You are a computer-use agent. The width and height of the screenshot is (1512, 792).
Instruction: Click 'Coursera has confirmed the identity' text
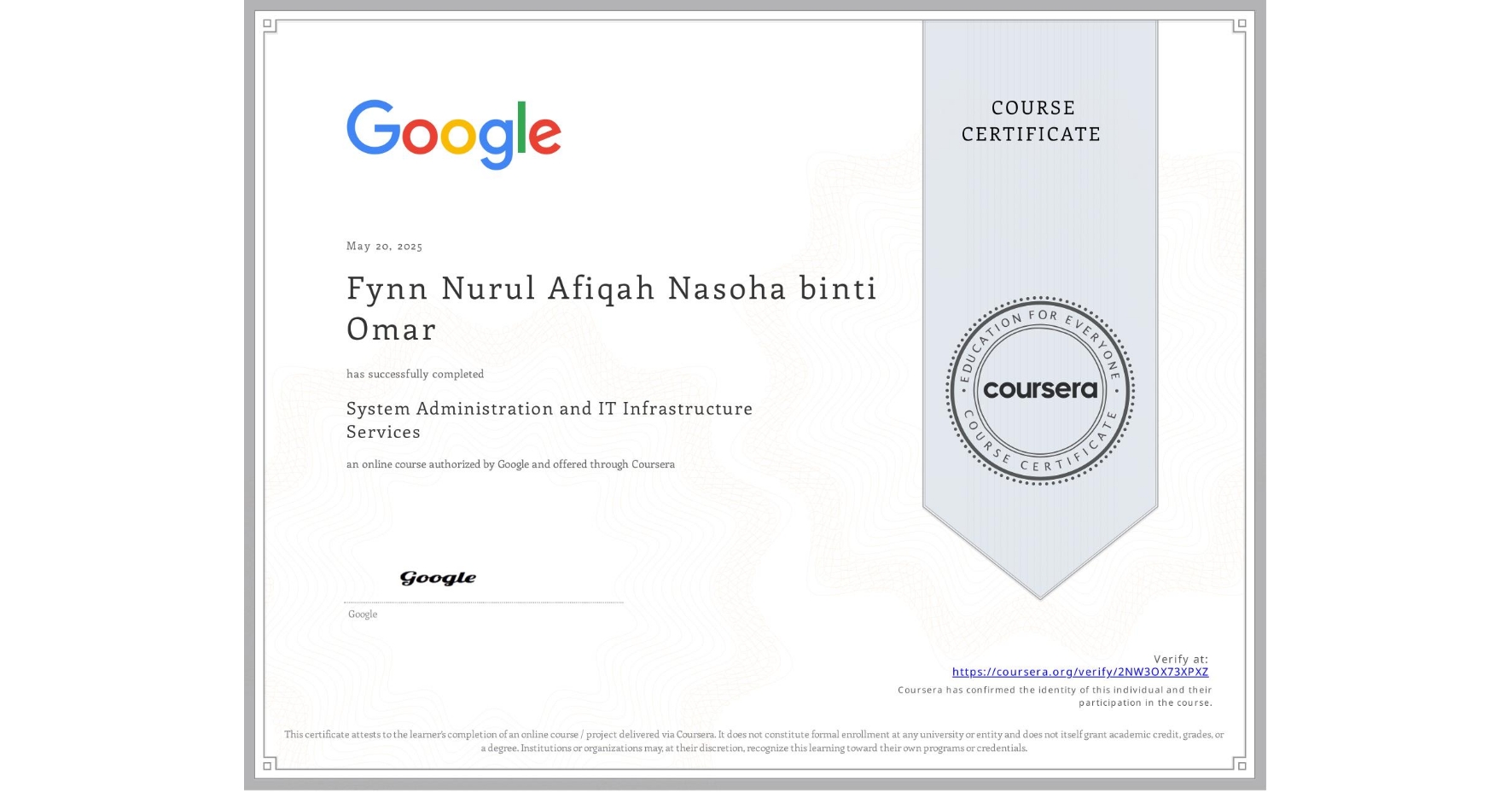tap(1055, 690)
